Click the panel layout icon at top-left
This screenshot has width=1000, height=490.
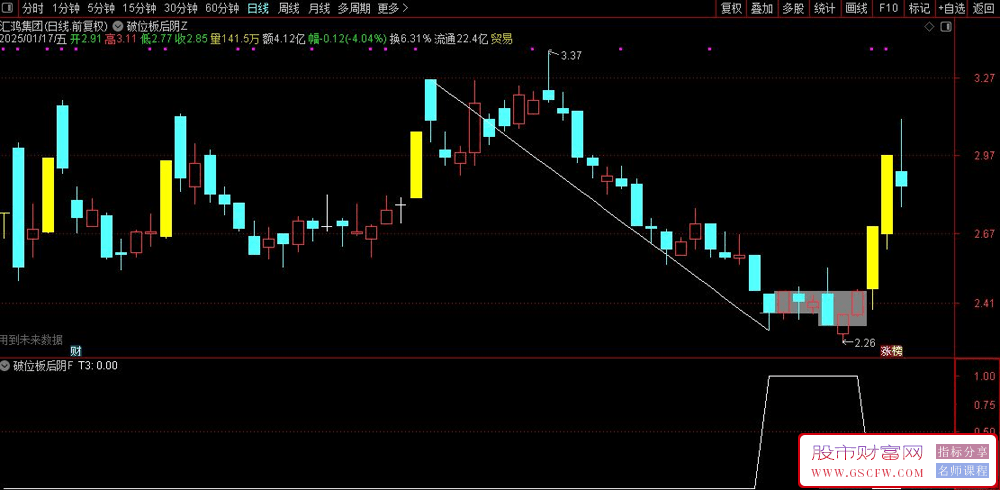(x=8, y=8)
